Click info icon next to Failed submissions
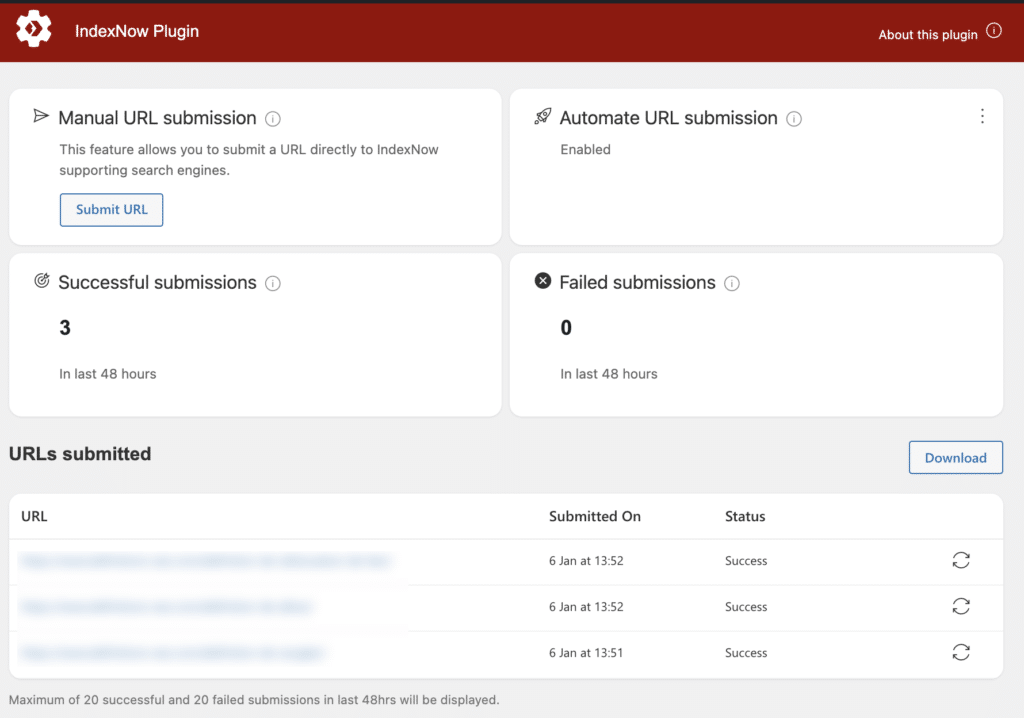The width and height of the screenshot is (1024, 718). point(732,284)
